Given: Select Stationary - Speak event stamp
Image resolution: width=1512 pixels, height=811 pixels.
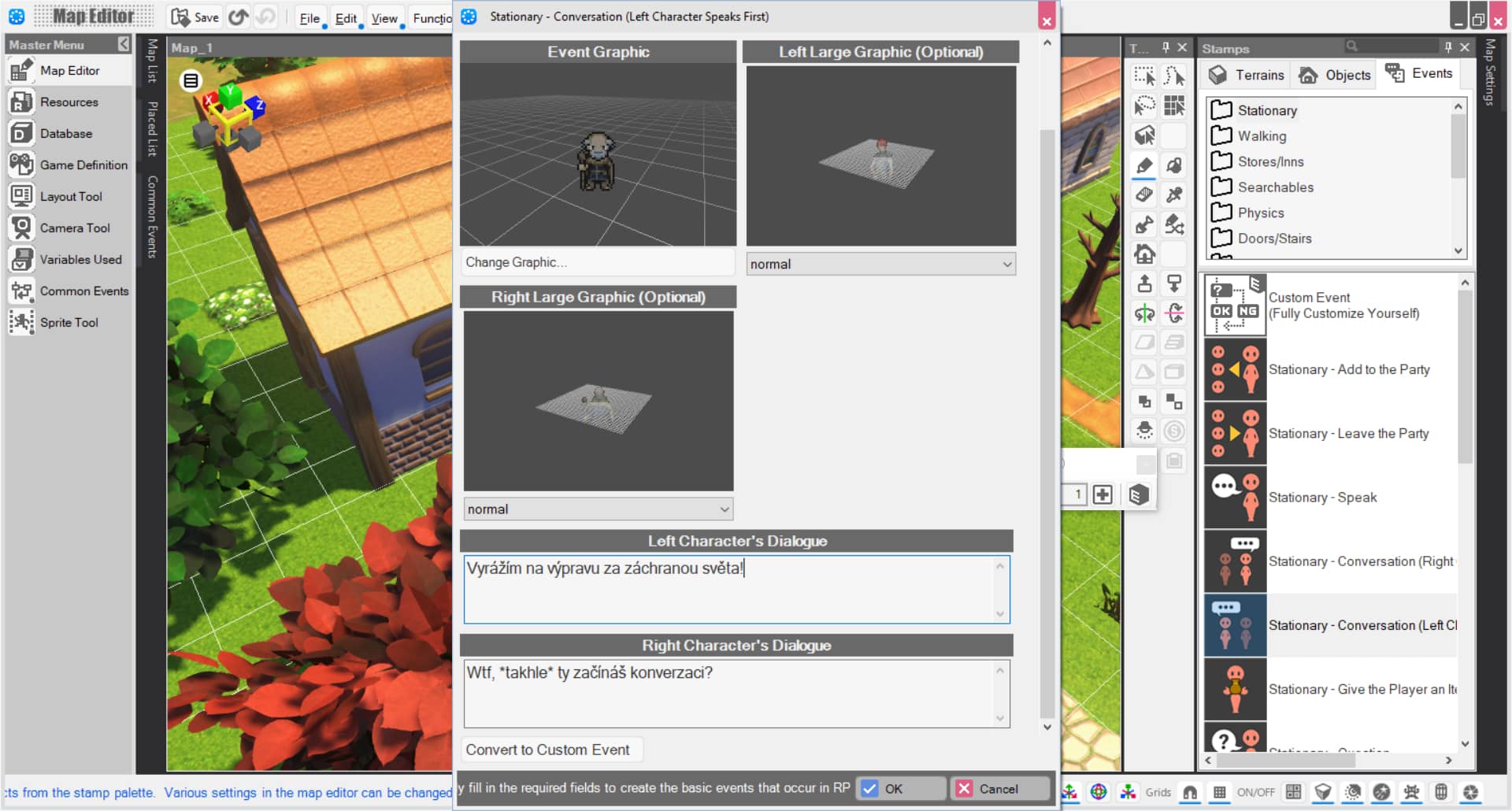Looking at the screenshot, I should pyautogui.click(x=1331, y=498).
